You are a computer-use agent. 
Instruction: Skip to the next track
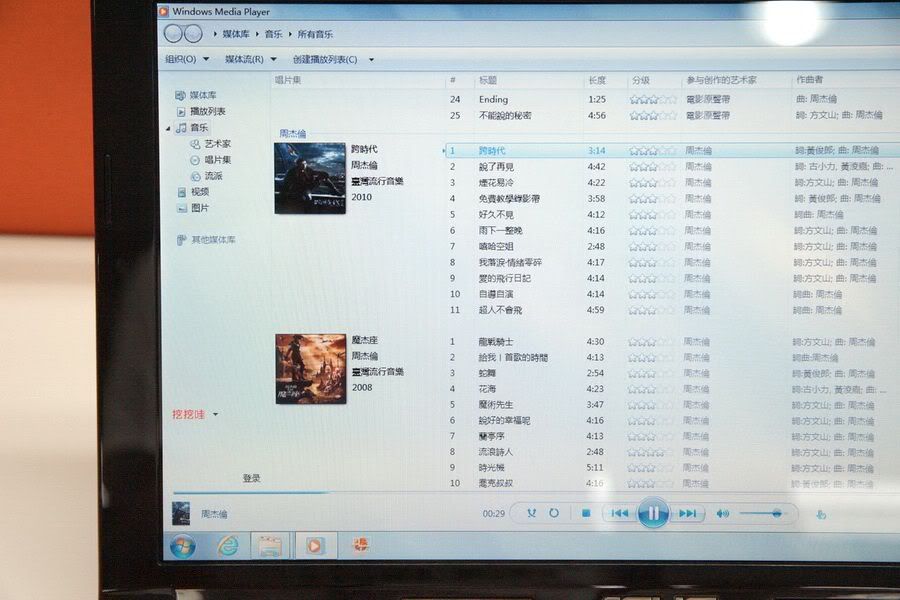click(687, 513)
